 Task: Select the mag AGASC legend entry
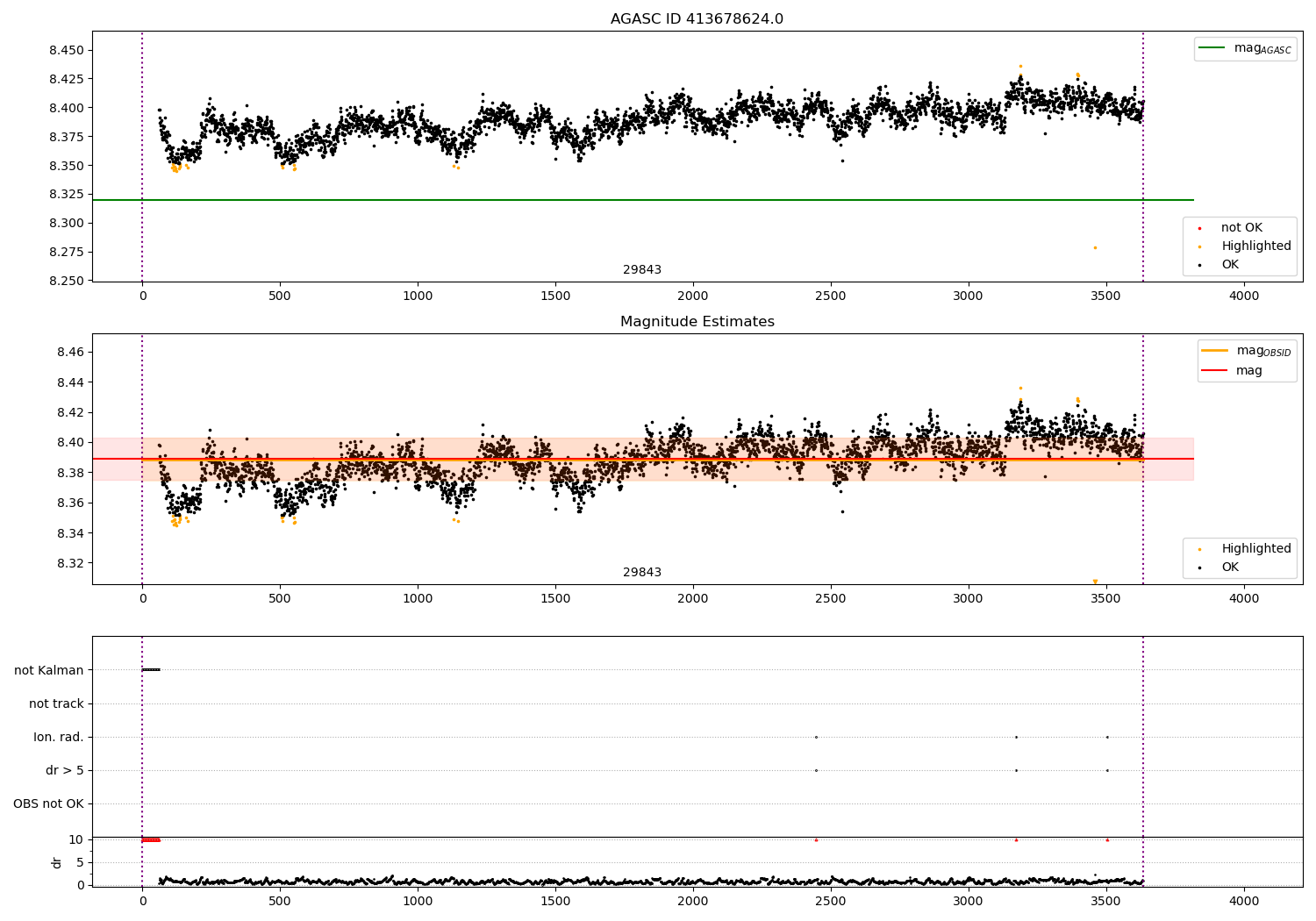(1245, 48)
